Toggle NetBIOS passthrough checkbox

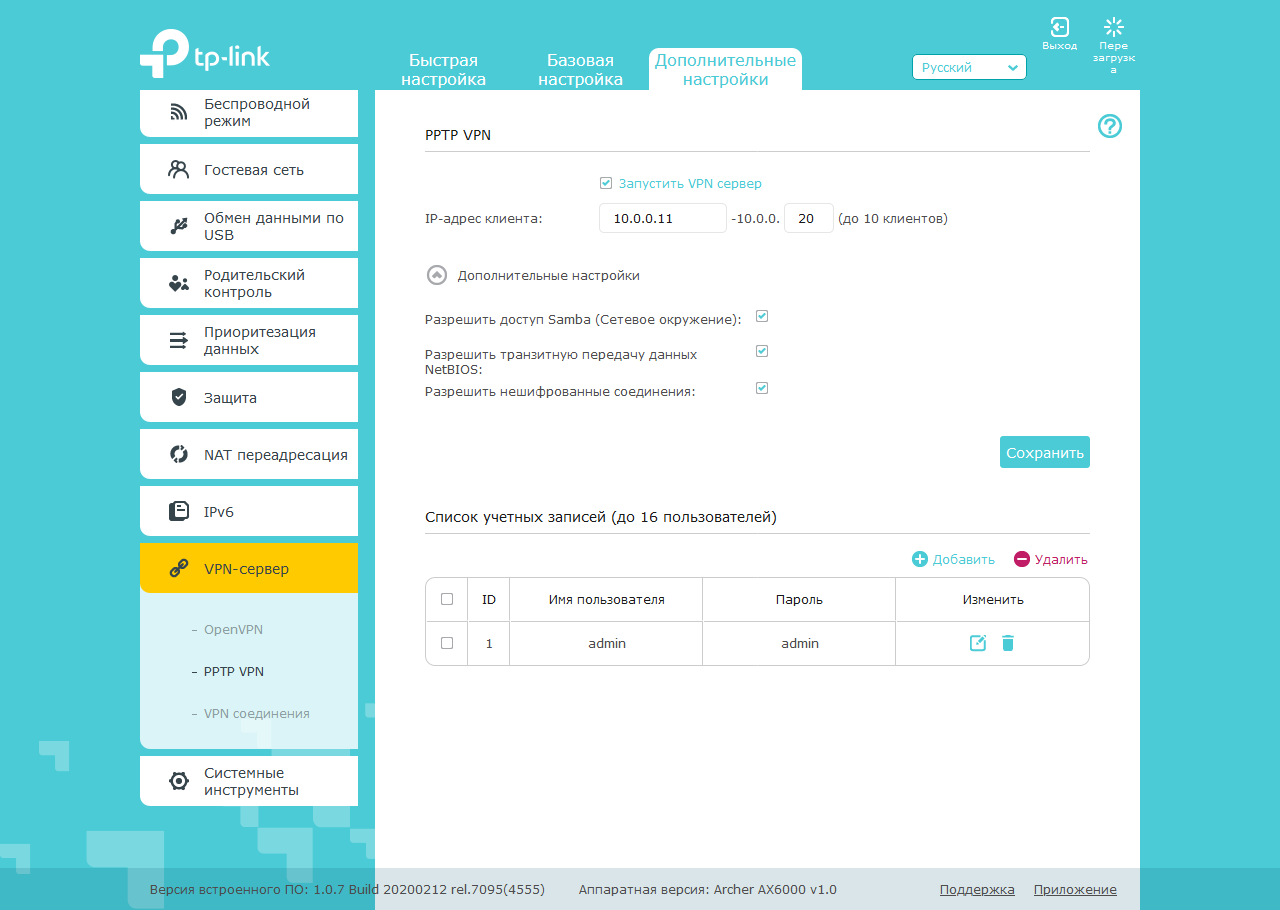tap(762, 351)
